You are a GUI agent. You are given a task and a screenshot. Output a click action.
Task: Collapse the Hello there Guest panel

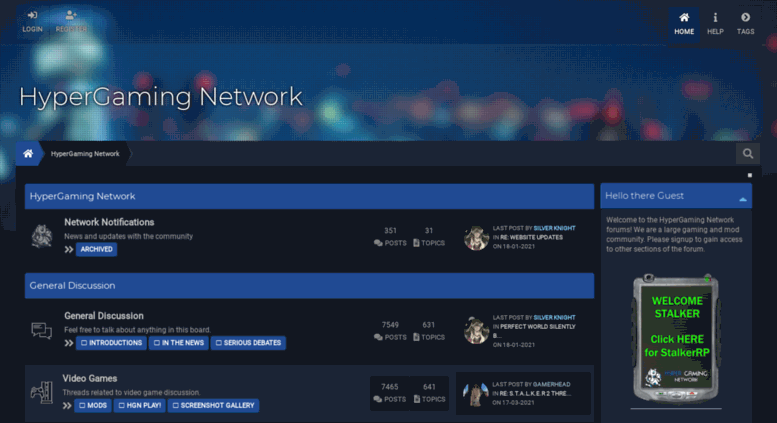(x=742, y=199)
